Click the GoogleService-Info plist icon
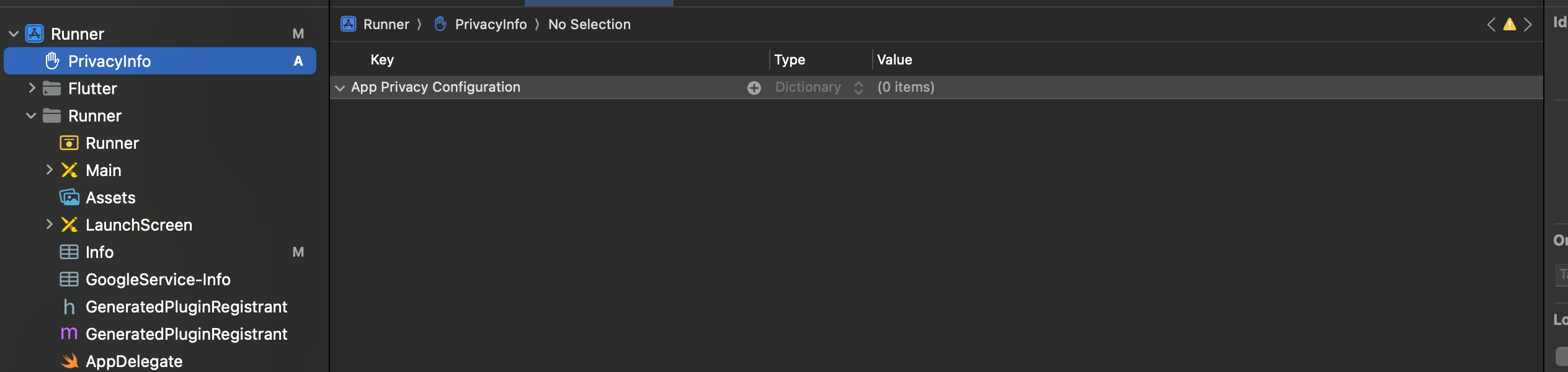 click(x=69, y=279)
